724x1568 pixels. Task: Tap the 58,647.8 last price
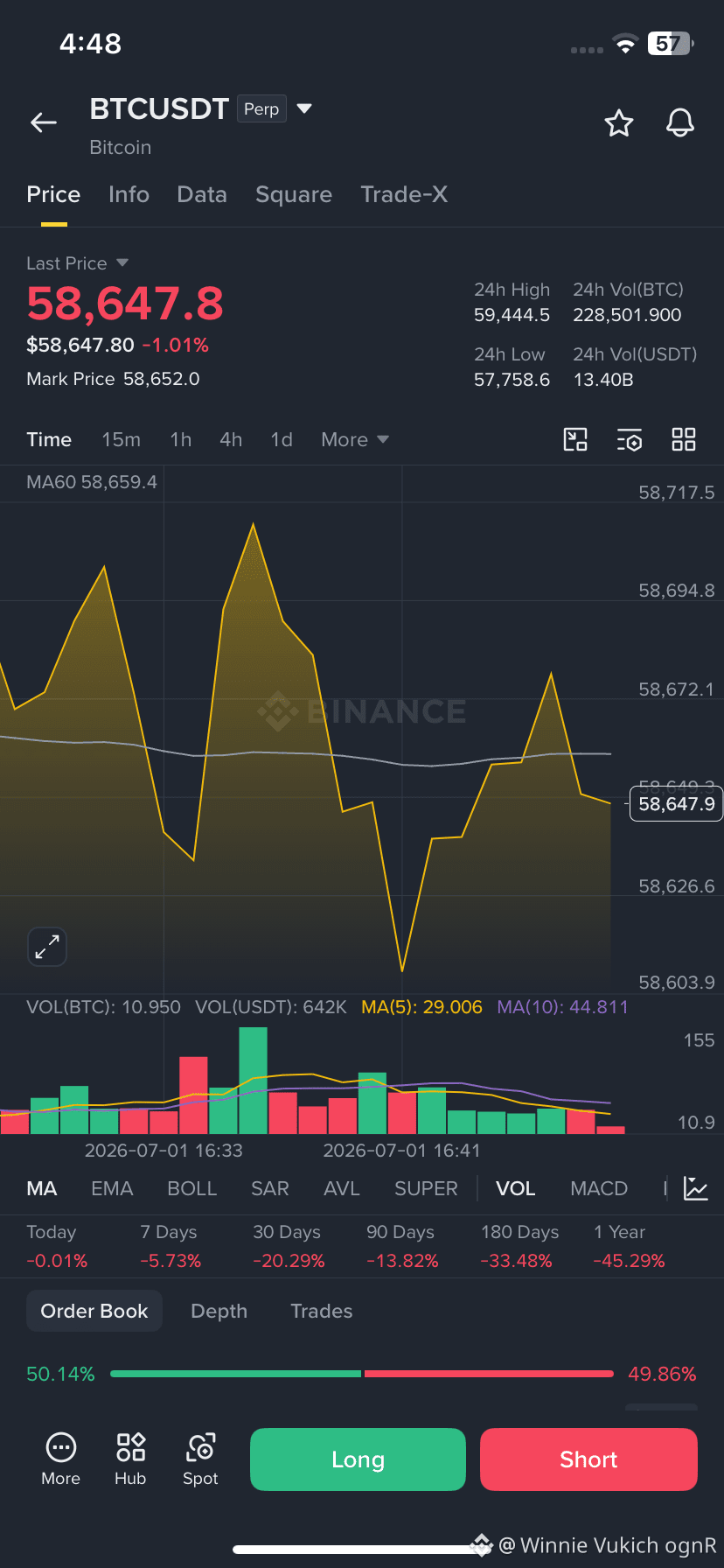click(x=125, y=304)
